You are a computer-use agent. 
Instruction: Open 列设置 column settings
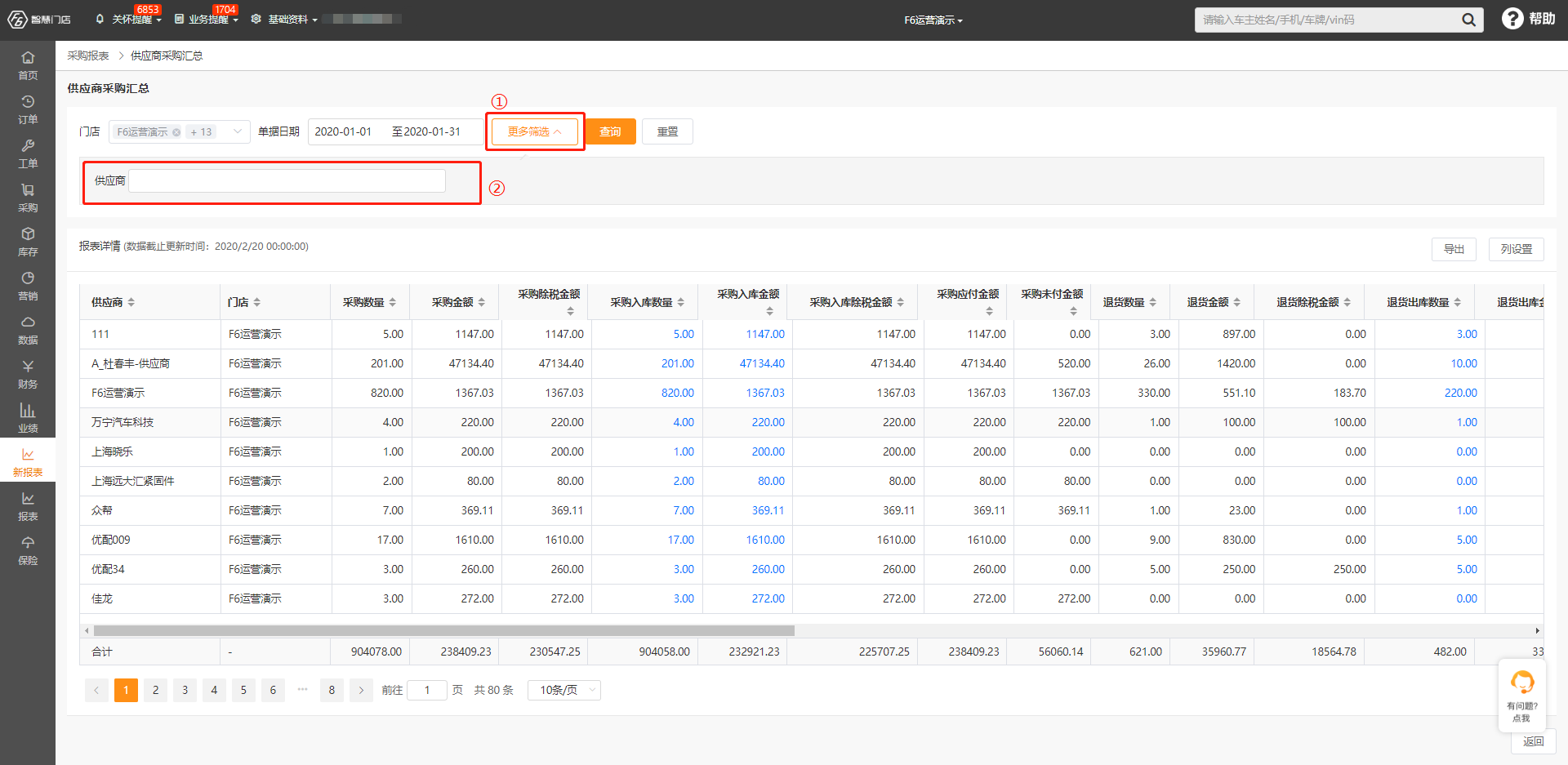[1516, 249]
